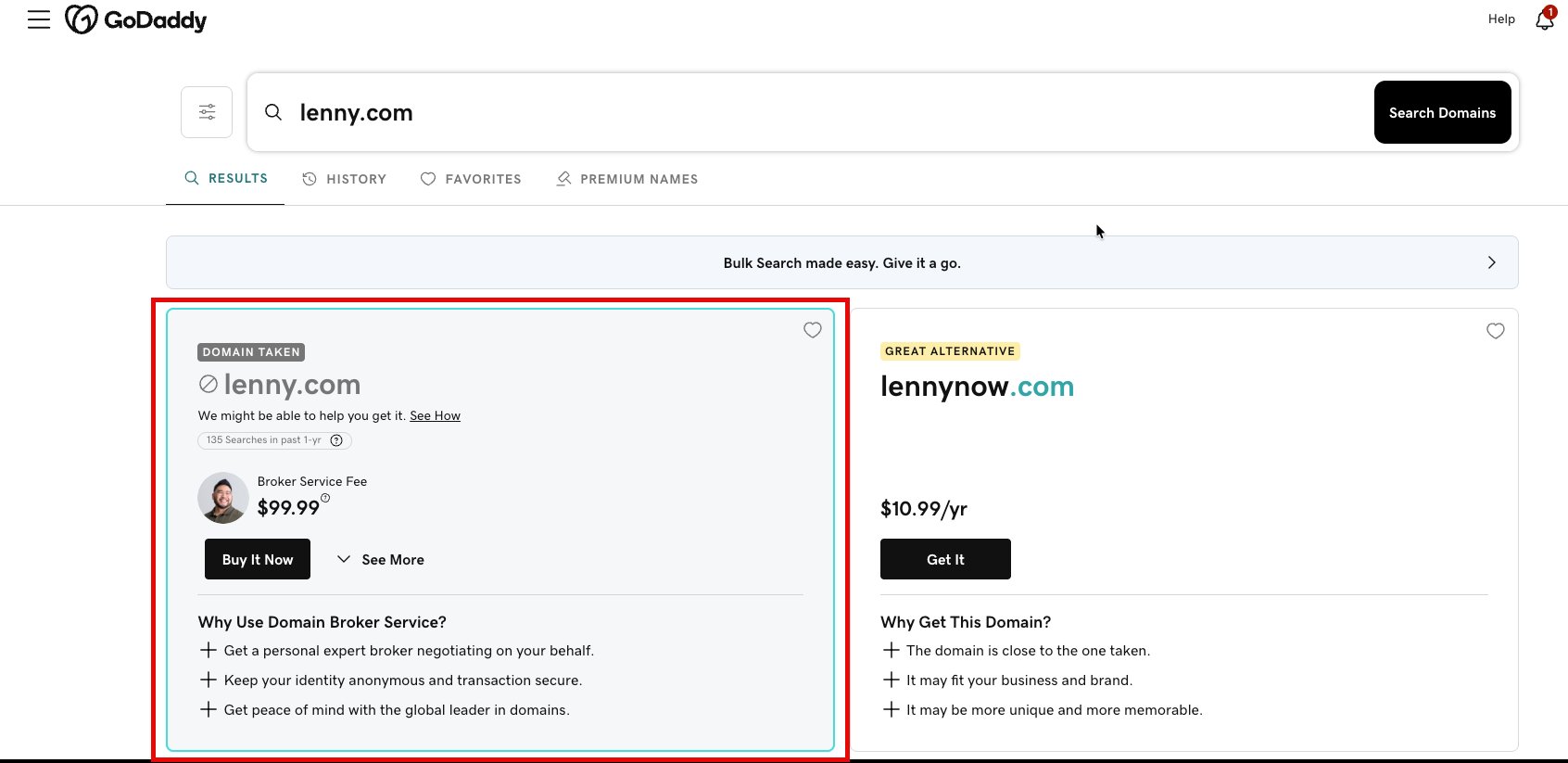Click the '135 Searches in past 1-yr' badge
This screenshot has height=763, width=1568.
(x=274, y=440)
